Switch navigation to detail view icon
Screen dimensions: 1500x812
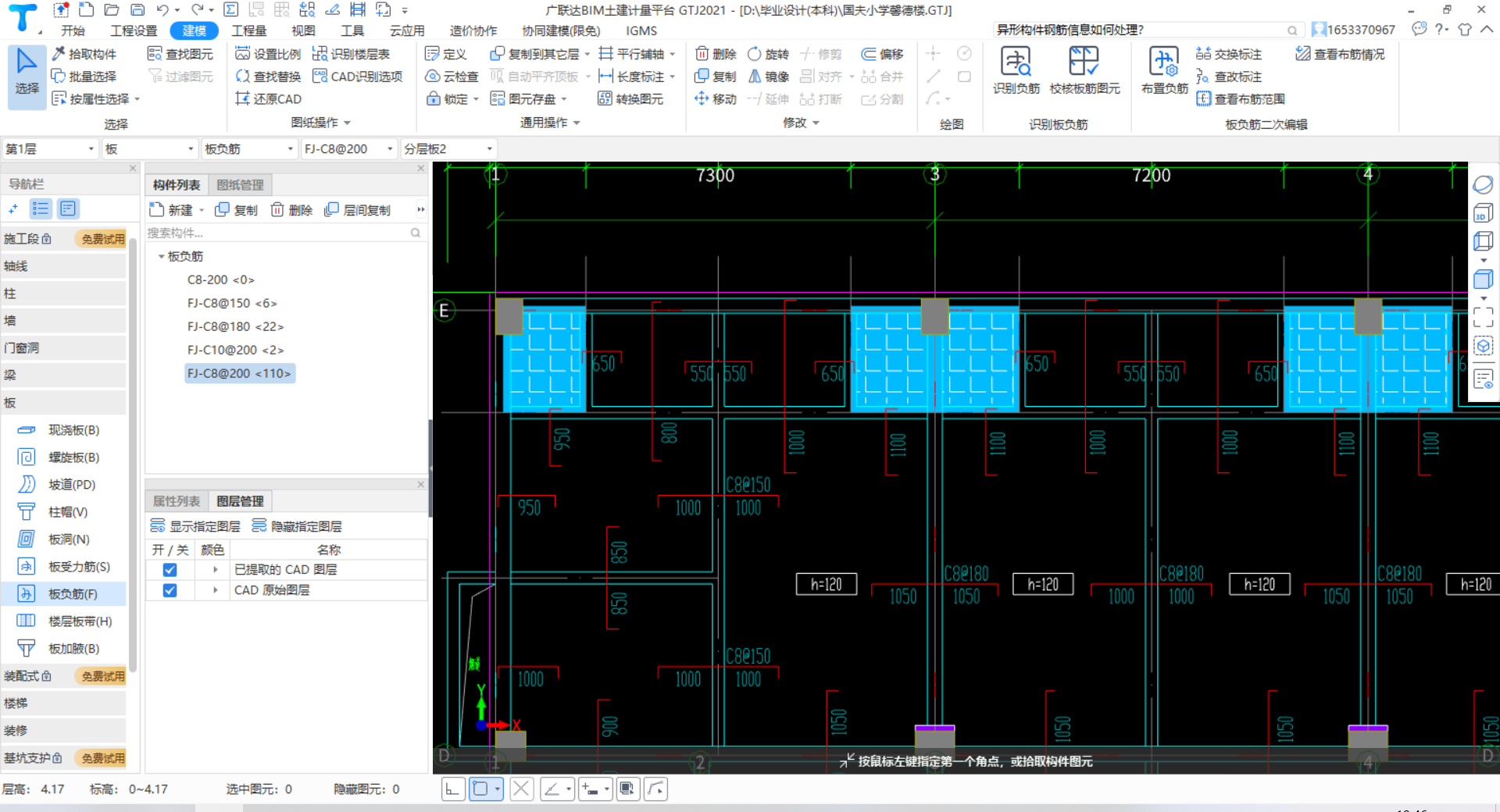click(x=68, y=208)
